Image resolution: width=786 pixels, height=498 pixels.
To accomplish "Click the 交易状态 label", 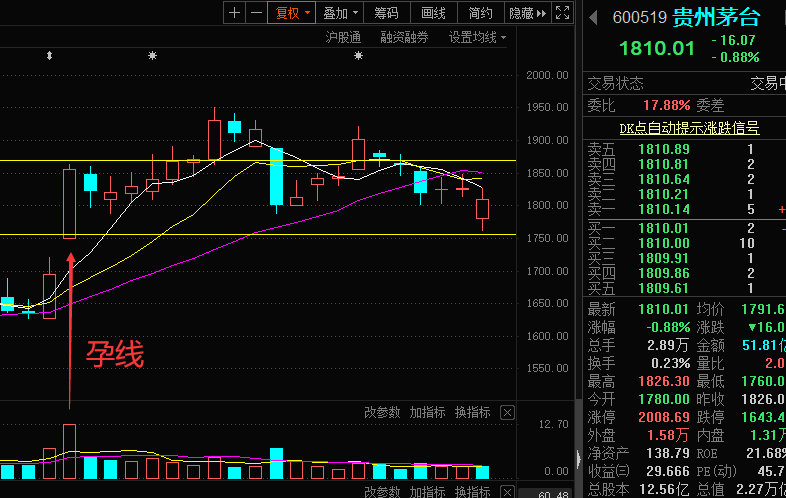I will [x=616, y=83].
